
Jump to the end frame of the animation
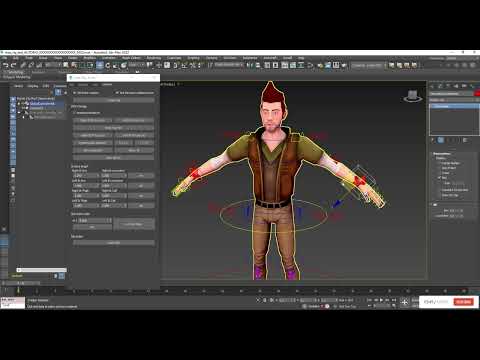click(394, 300)
